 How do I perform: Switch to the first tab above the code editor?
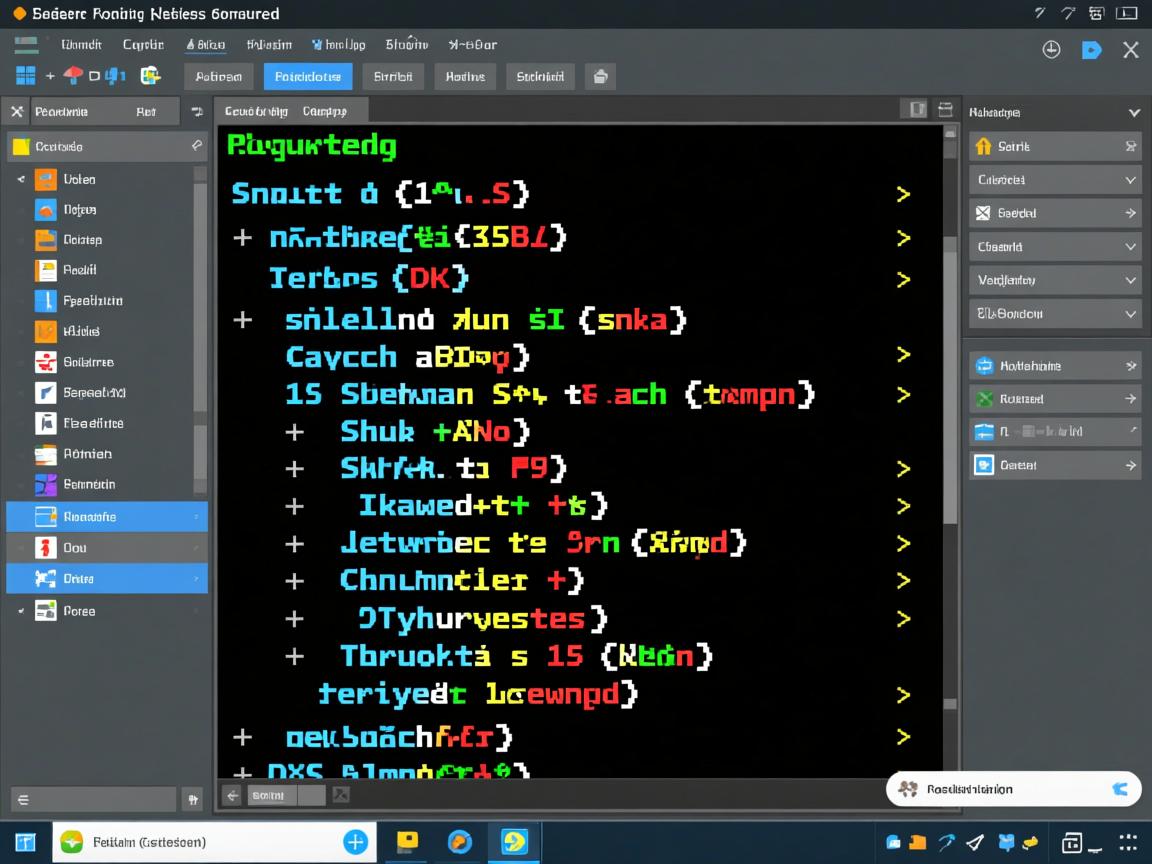click(x=256, y=111)
